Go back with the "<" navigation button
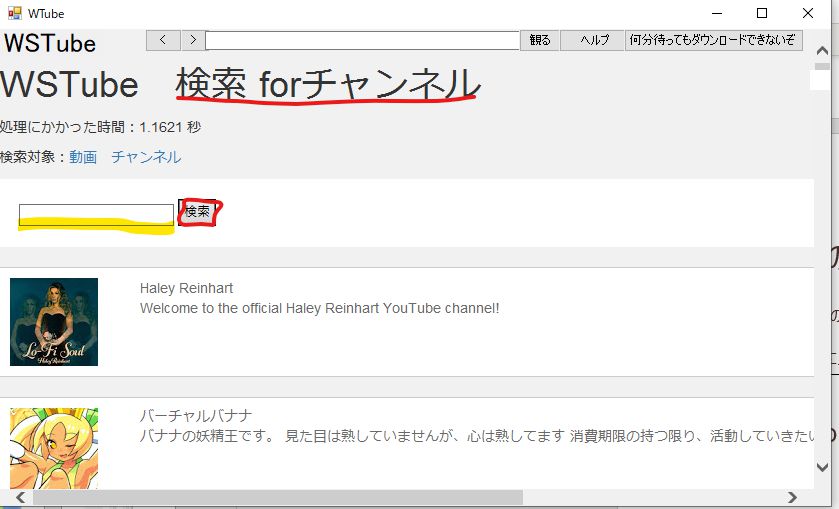This screenshot has height=509, width=839. tap(162, 40)
